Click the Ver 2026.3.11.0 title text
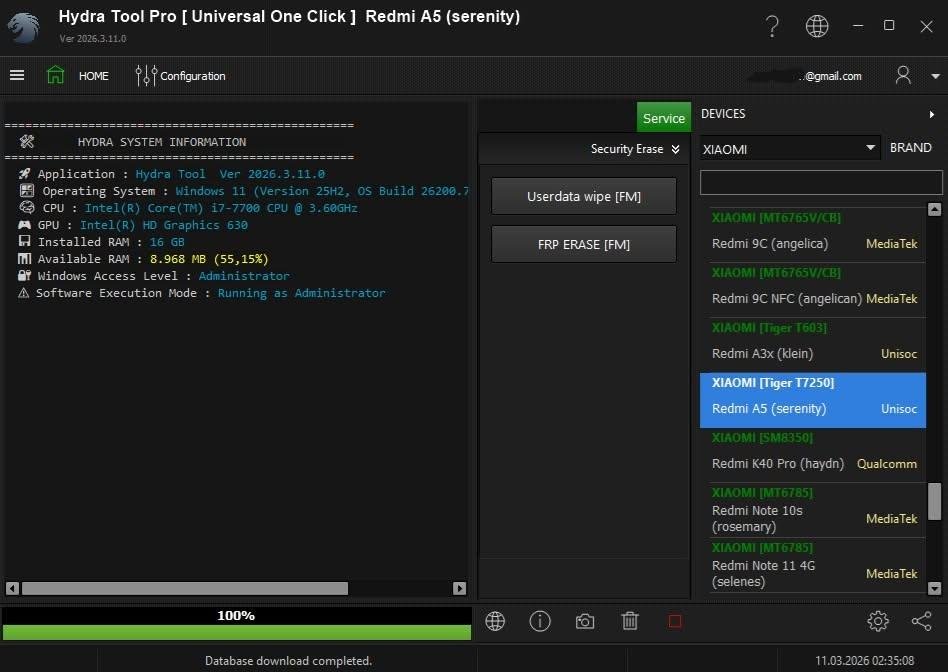 [93, 38]
